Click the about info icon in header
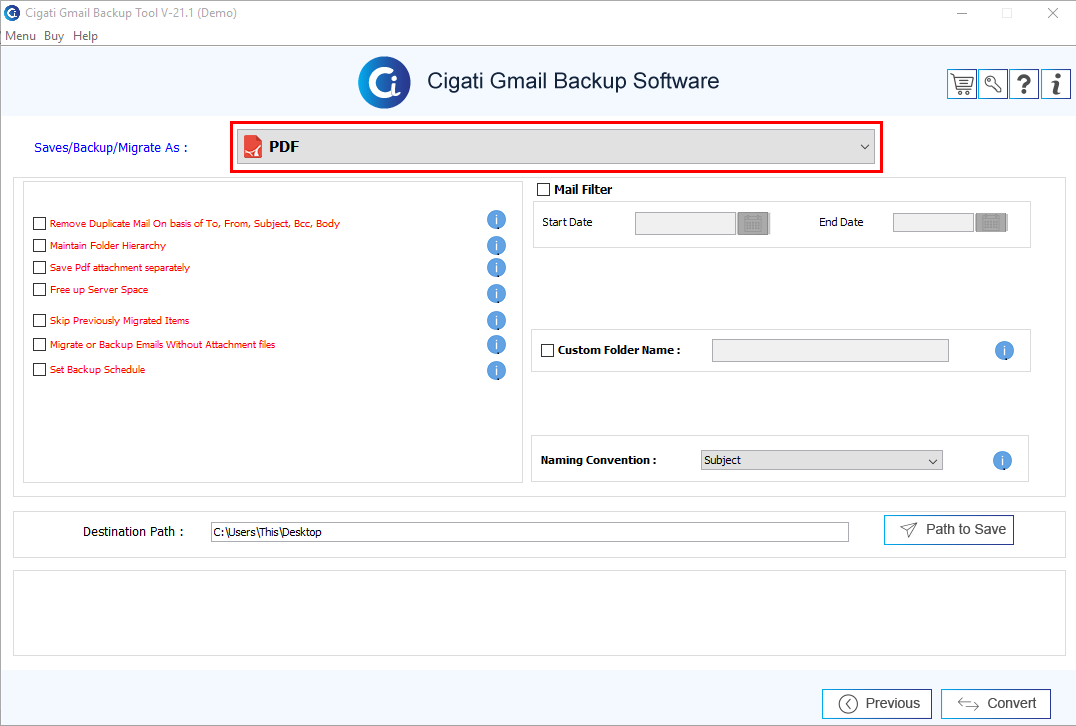 click(1055, 84)
